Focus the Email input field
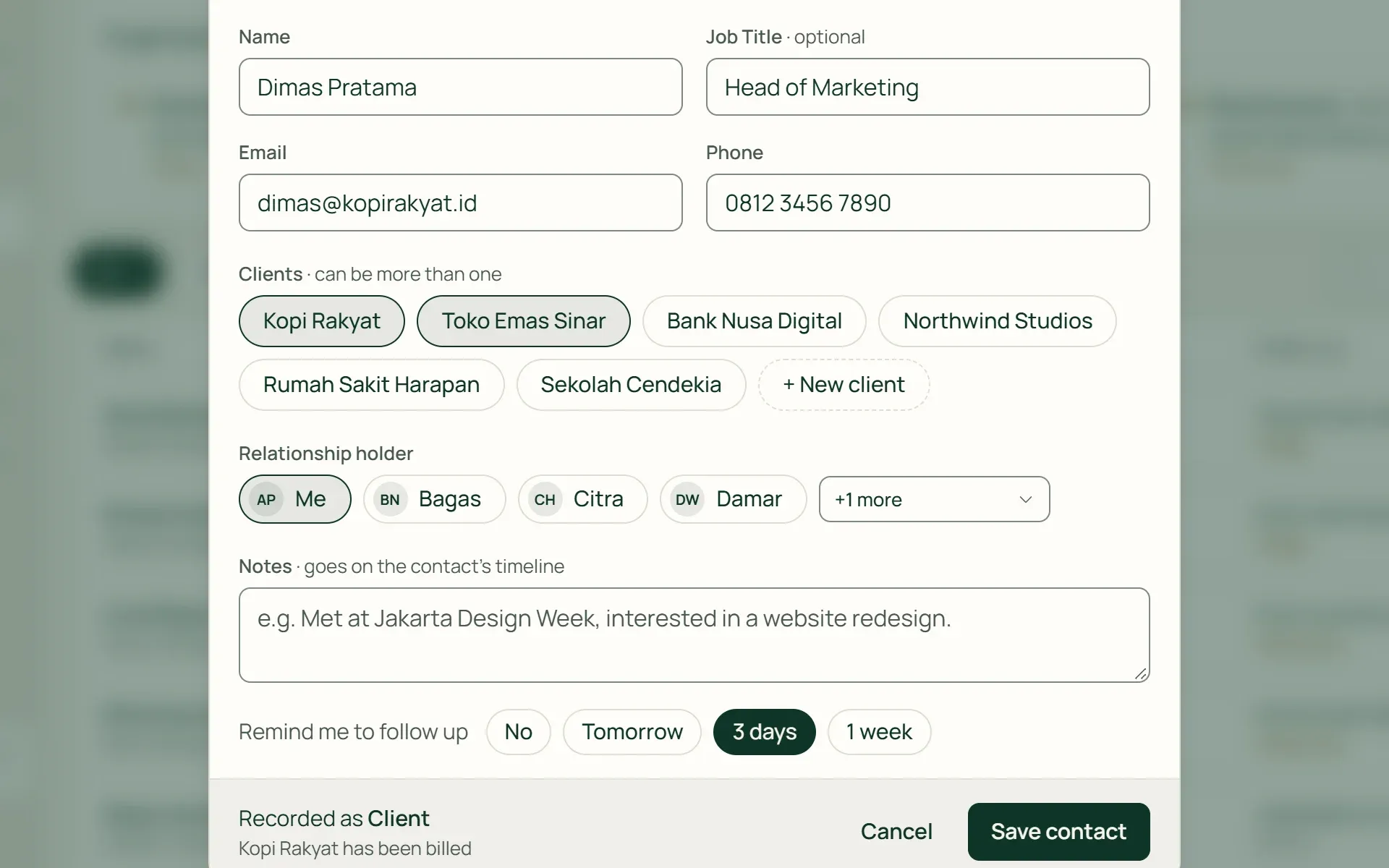 click(460, 203)
